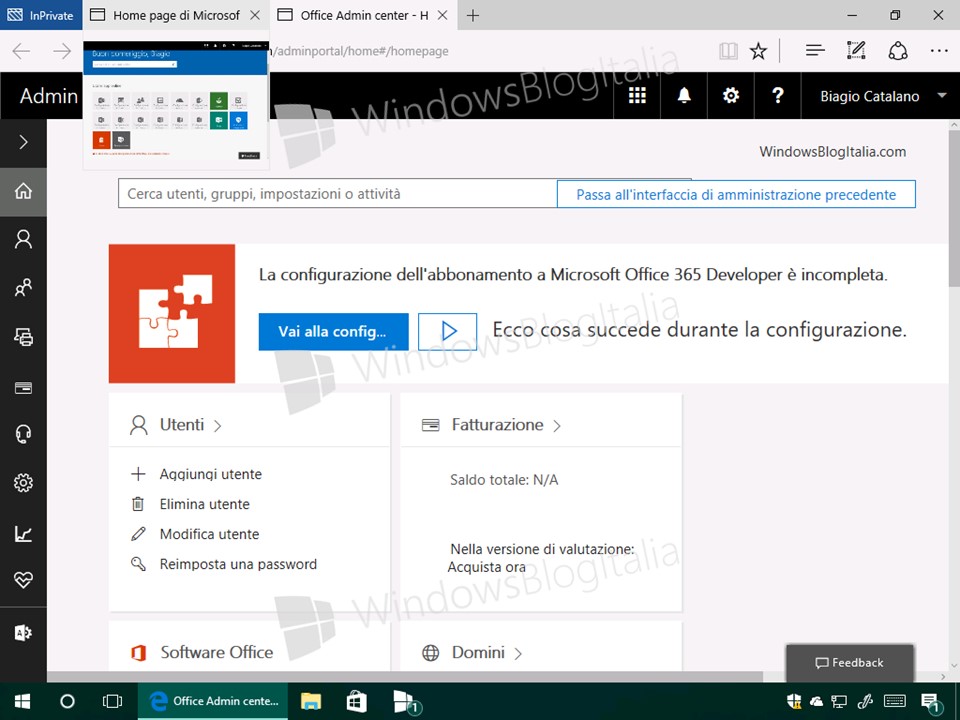Close the Office Admin center tab

point(443,15)
